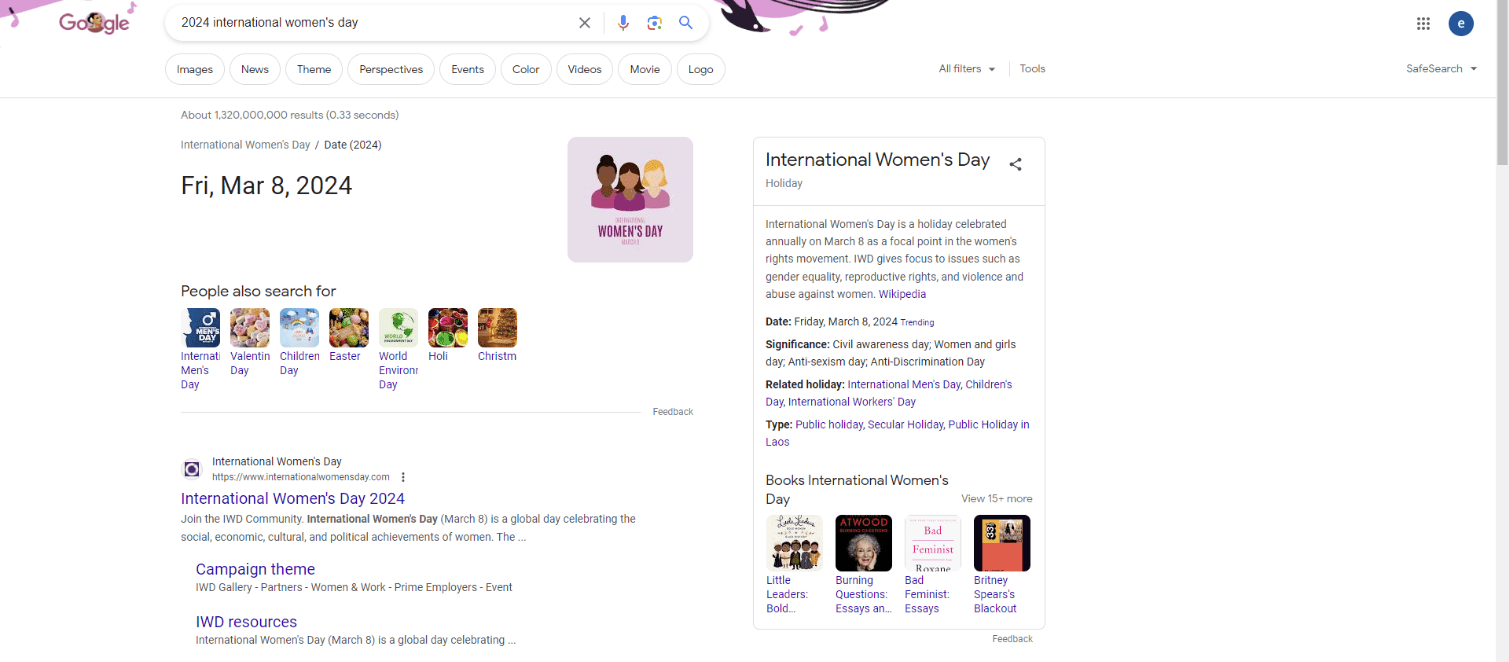Image resolution: width=1509 pixels, height=662 pixels.
Task: Open the IWD resources sitelink
Action: click(x=246, y=621)
